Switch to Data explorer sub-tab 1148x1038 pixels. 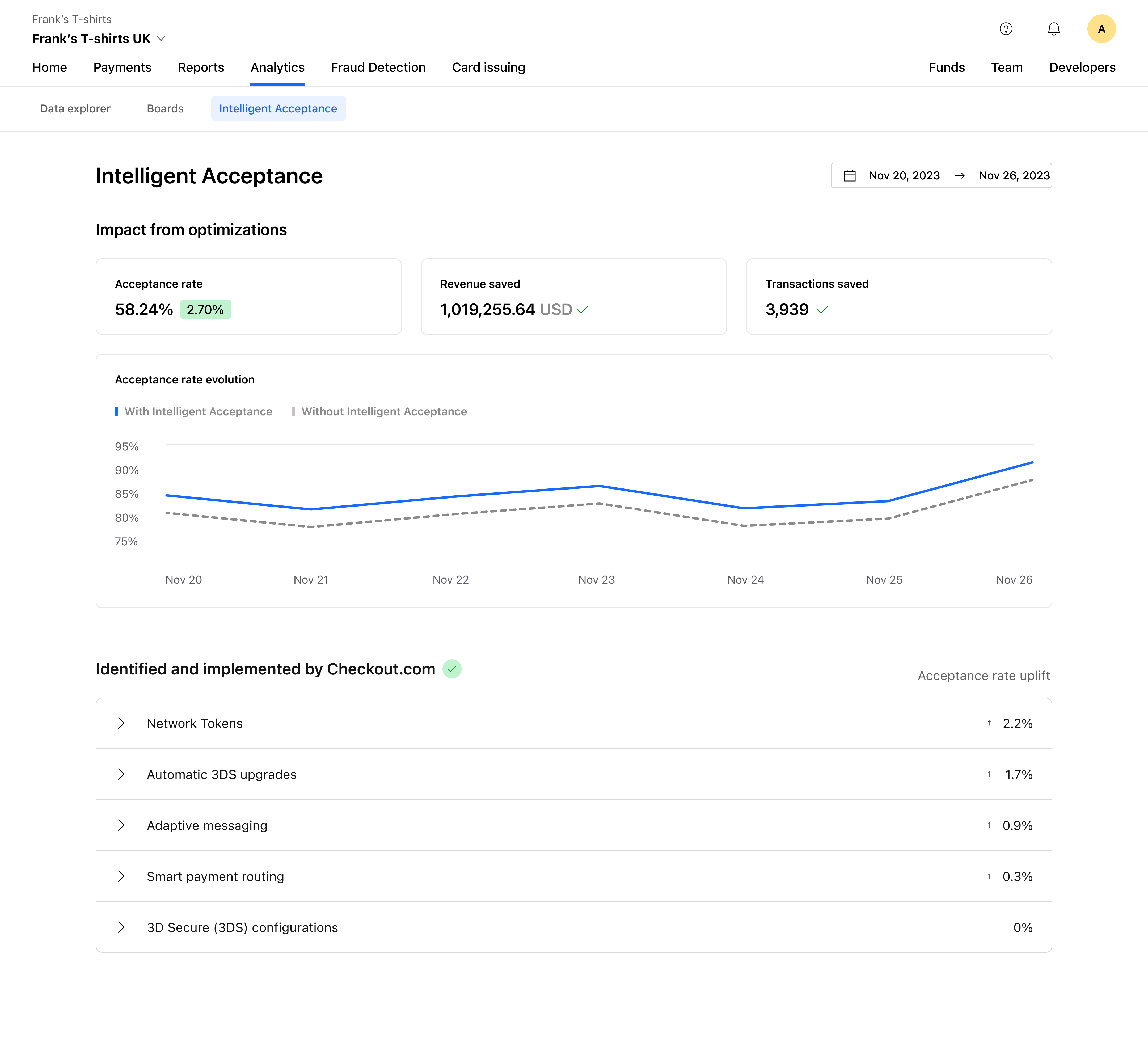pos(75,108)
